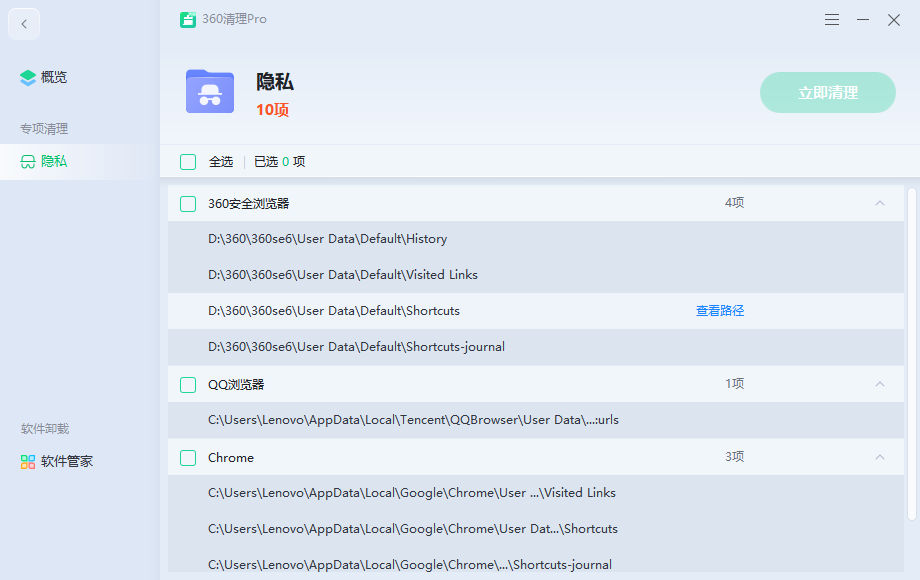Image resolution: width=920 pixels, height=580 pixels.
Task: Click the vertical scrollbar of the list
Action: [x=911, y=350]
